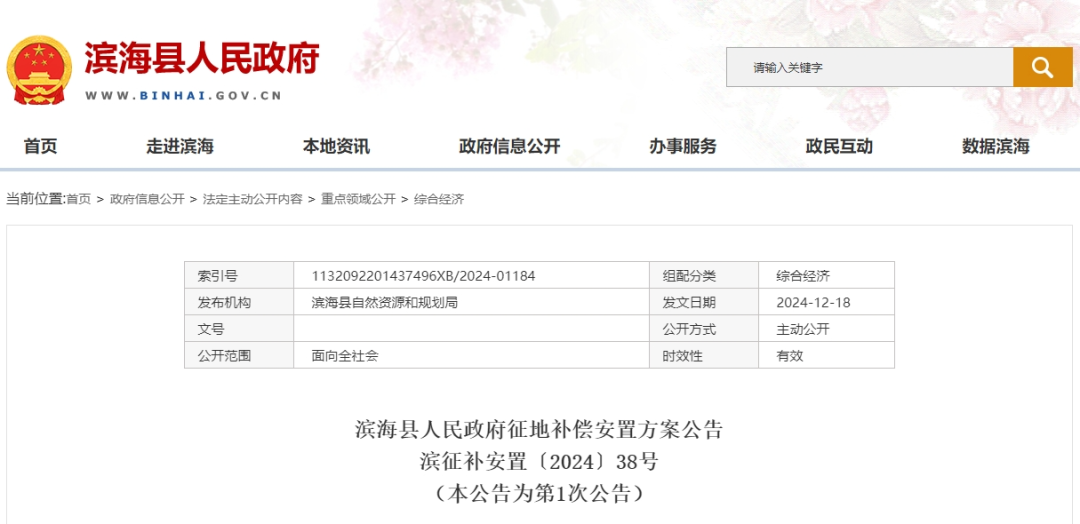
Task: Click the 时效性 label cell
Action: 703,355
